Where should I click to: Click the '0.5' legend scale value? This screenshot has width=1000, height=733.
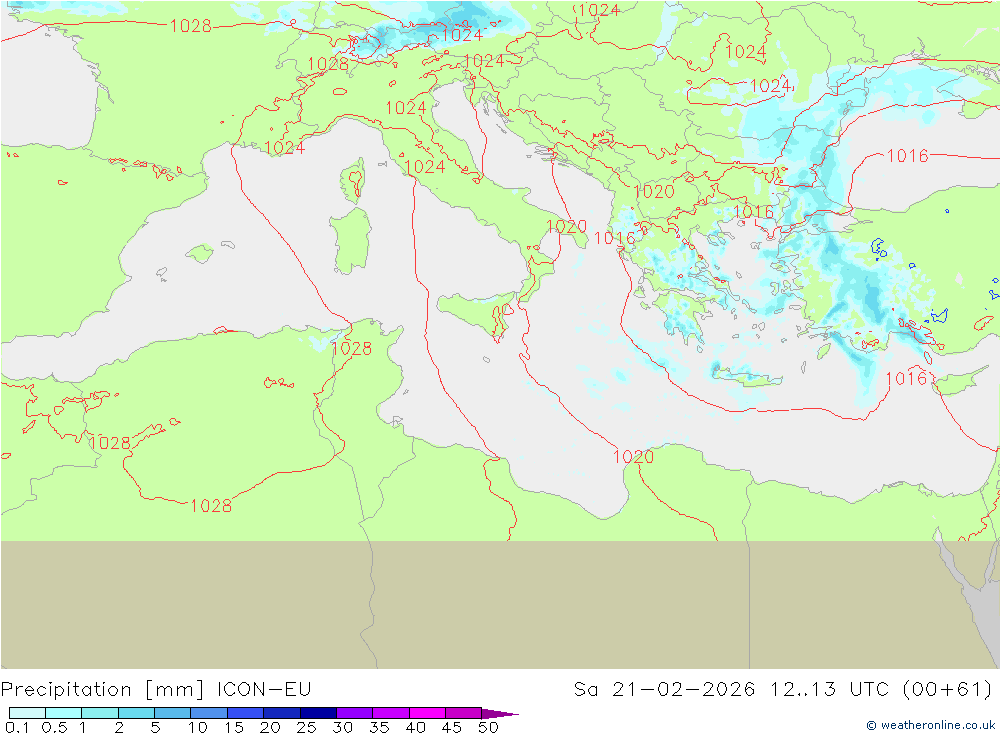coord(54,727)
